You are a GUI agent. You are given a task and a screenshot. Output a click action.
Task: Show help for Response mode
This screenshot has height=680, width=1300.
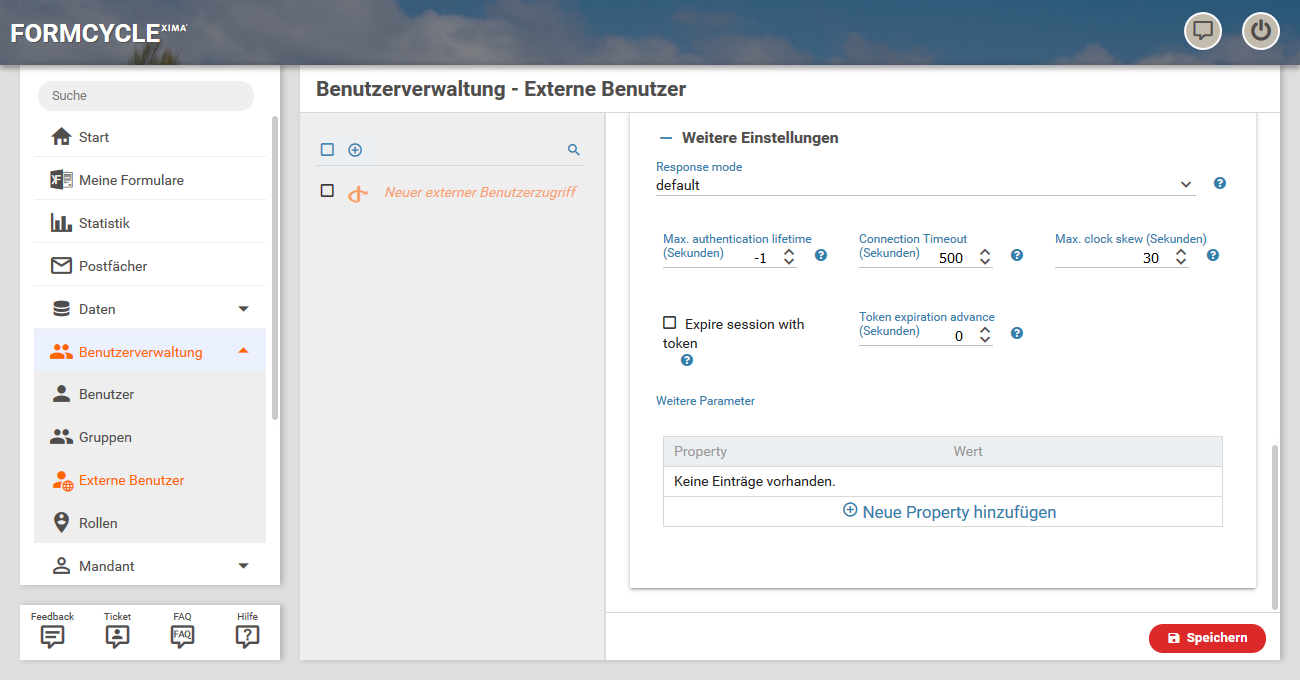coord(1219,184)
